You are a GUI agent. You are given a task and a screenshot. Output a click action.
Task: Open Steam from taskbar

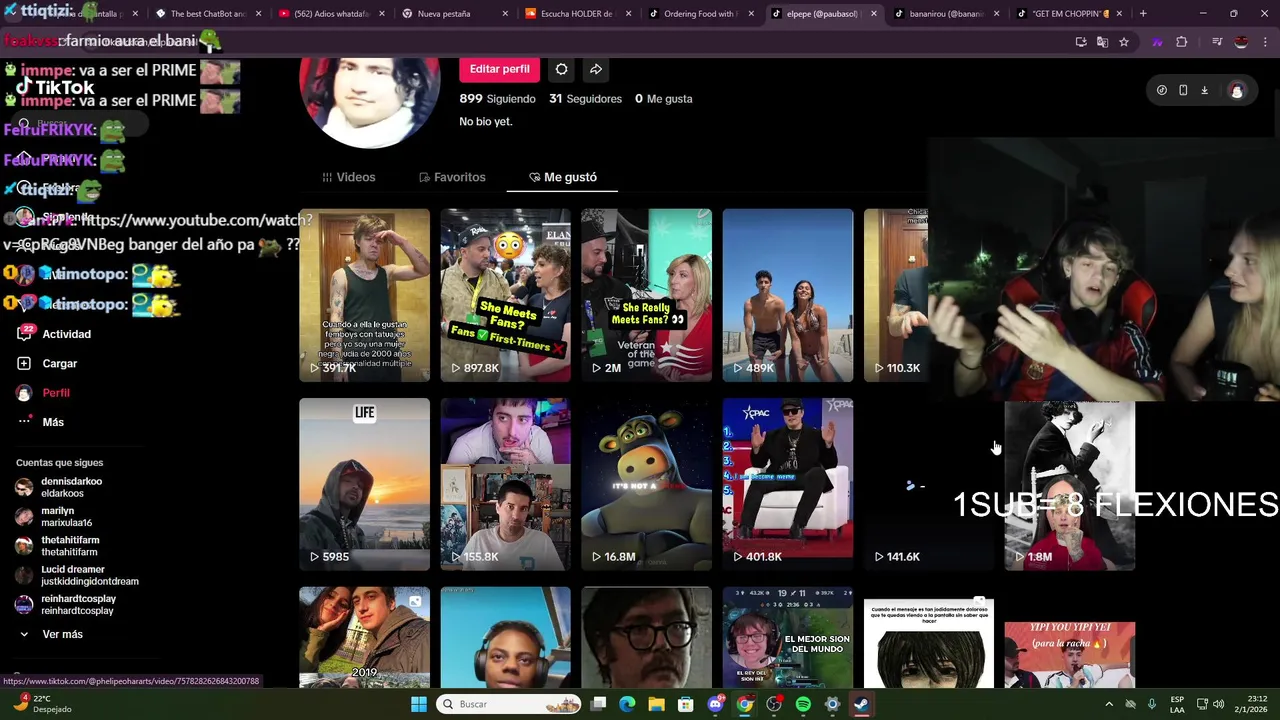tap(861, 704)
